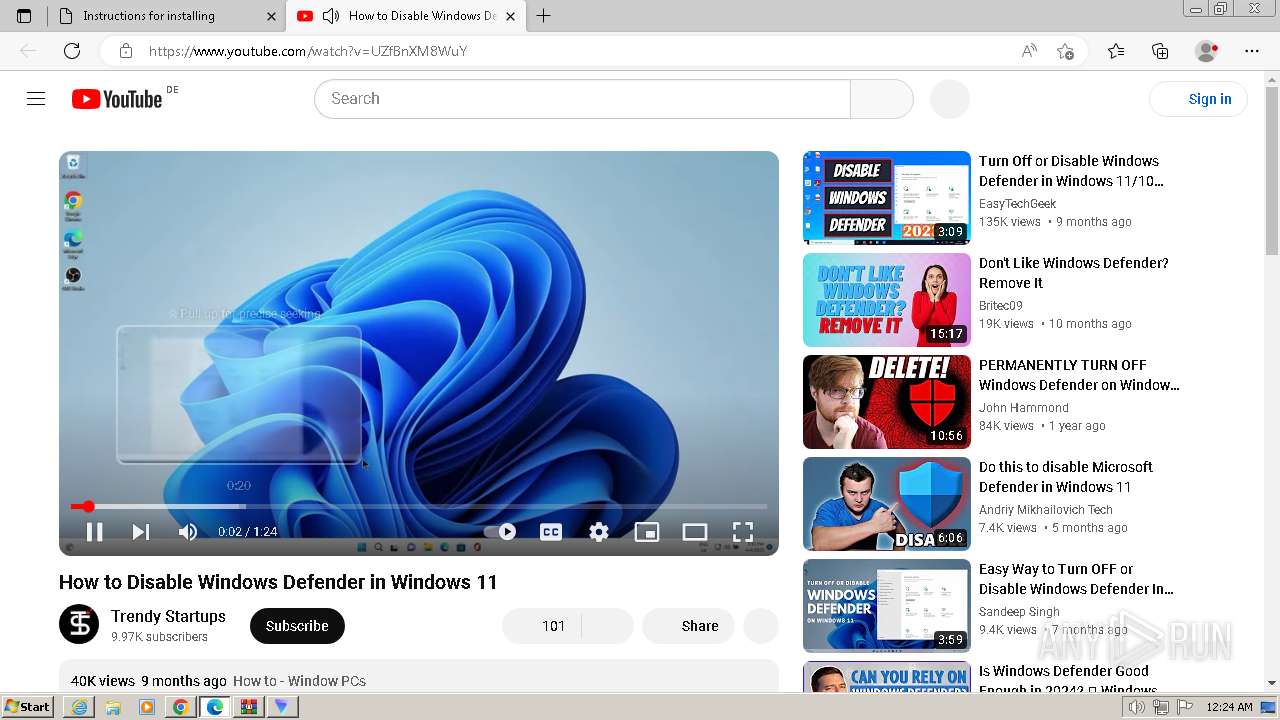Close the Instructions for installing tab
The width and height of the screenshot is (1280, 720).
[272, 16]
